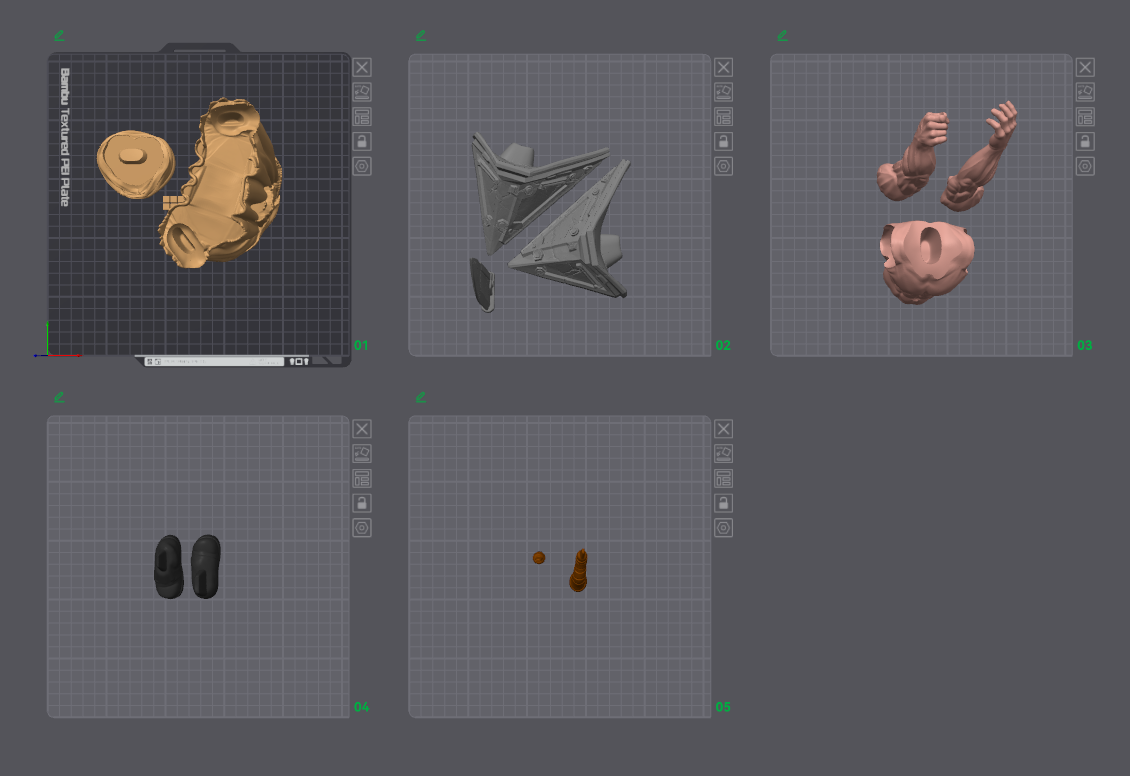Select the pink torso model on plate 03

[x=926, y=261]
